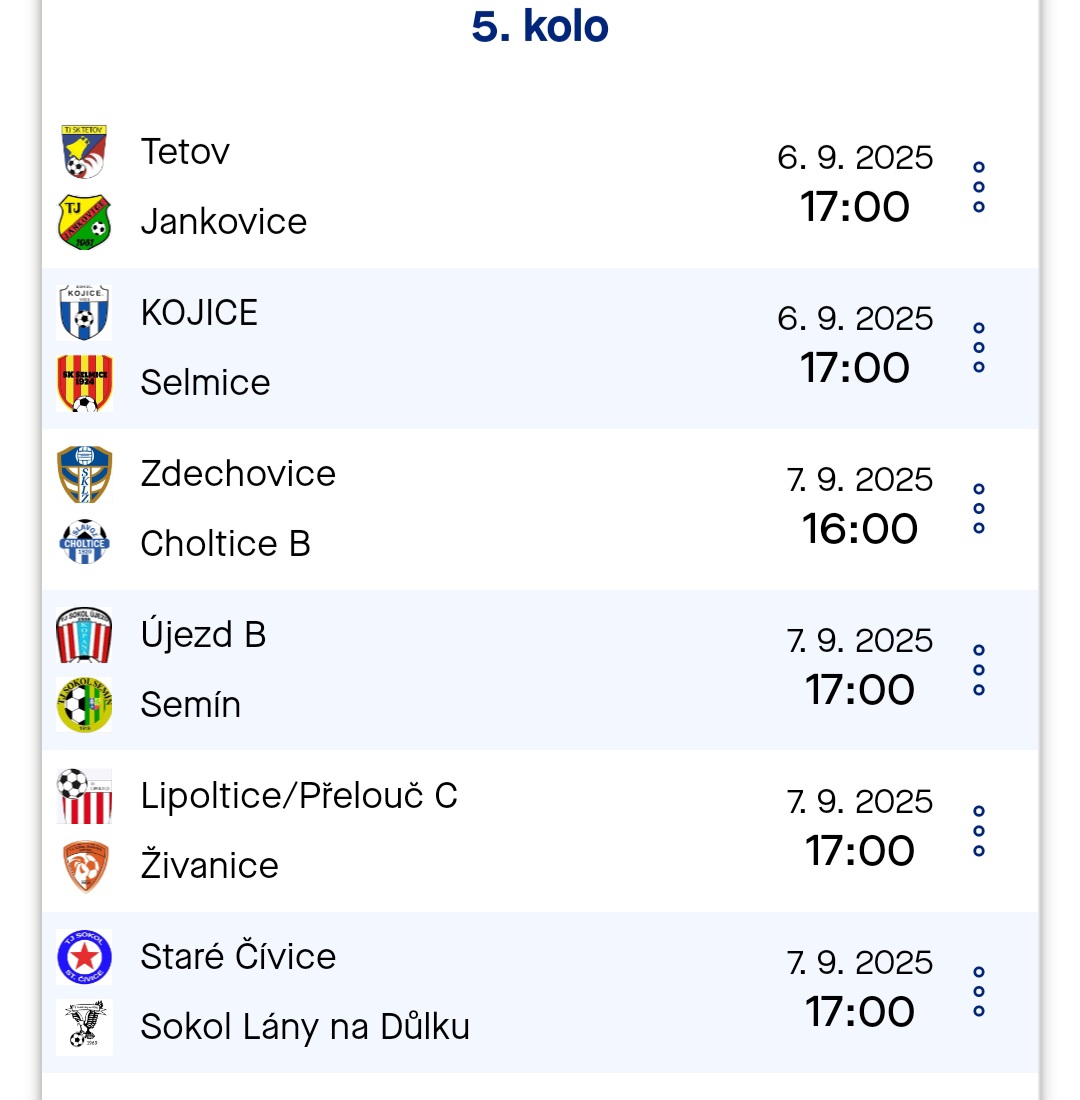Image resolution: width=1080 pixels, height=1100 pixels.
Task: Tap the Živanice orange shield logo
Action: [84, 866]
